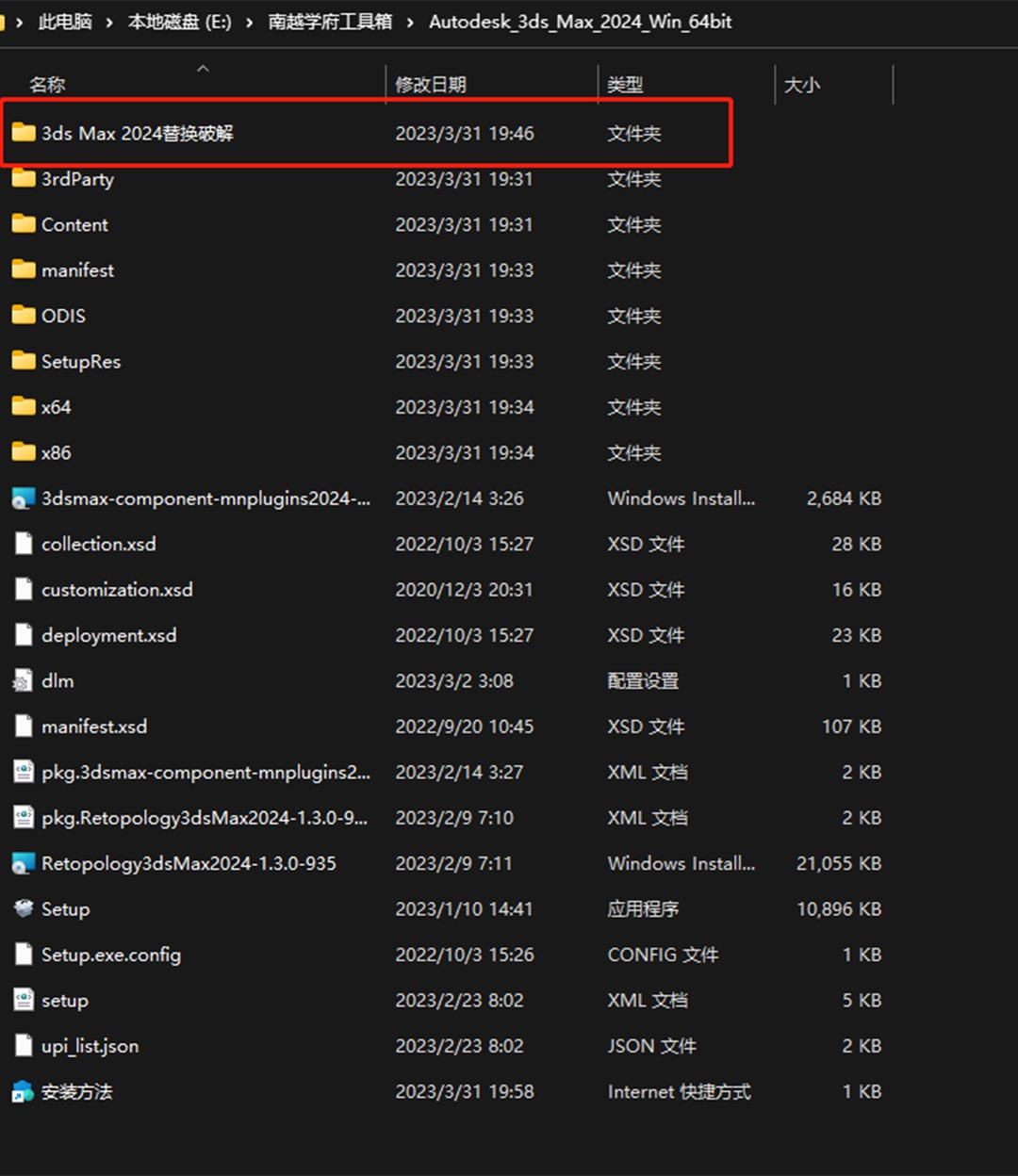Select the ODIS folder in list
The width and height of the screenshot is (1018, 1176).
point(63,316)
